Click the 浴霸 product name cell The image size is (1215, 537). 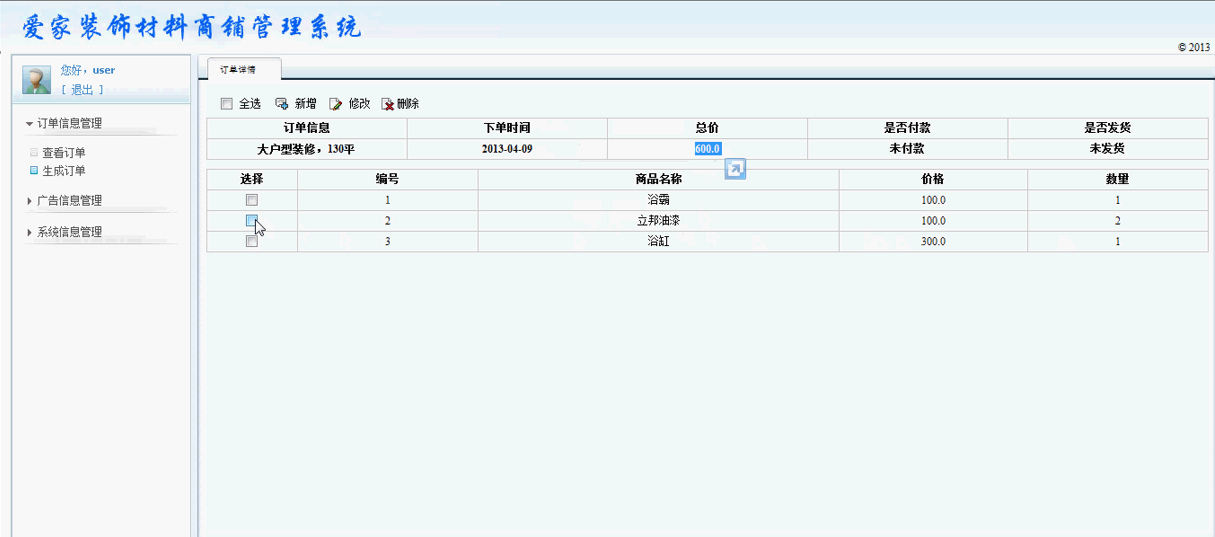[658, 200]
